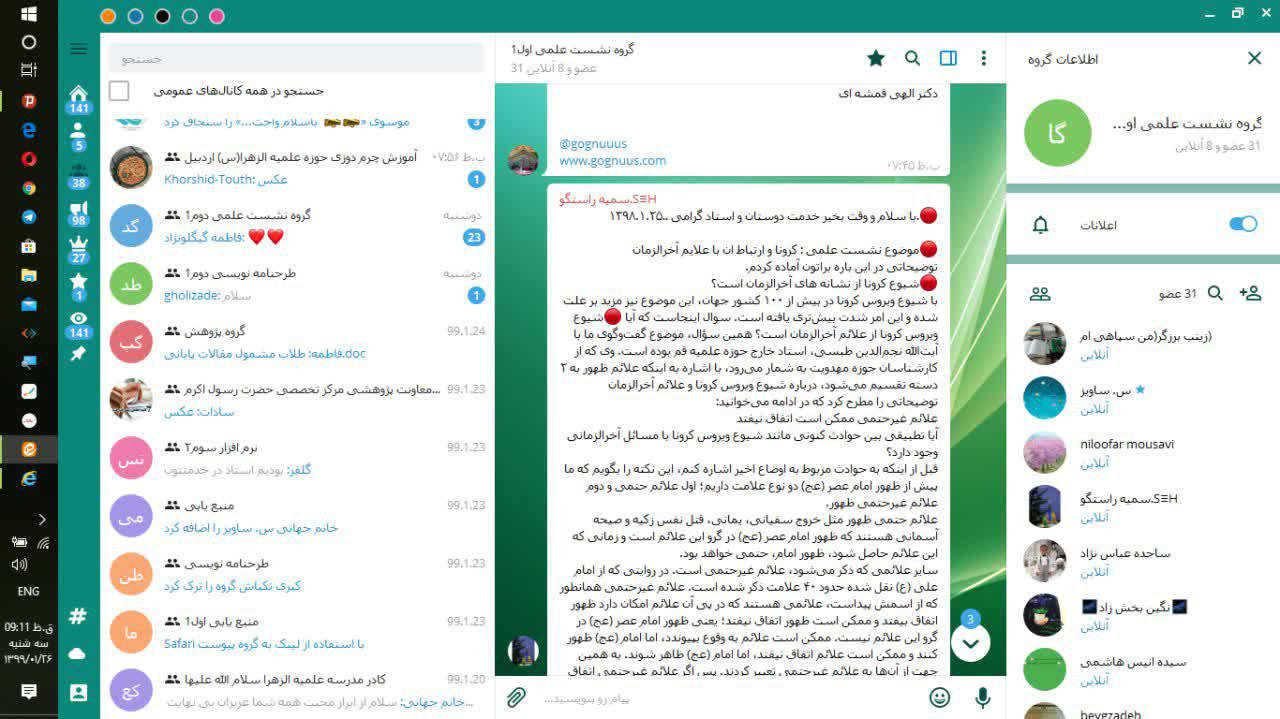Screen dimensions: 1280x719
Task: Click the message input field
Action: 730,697
